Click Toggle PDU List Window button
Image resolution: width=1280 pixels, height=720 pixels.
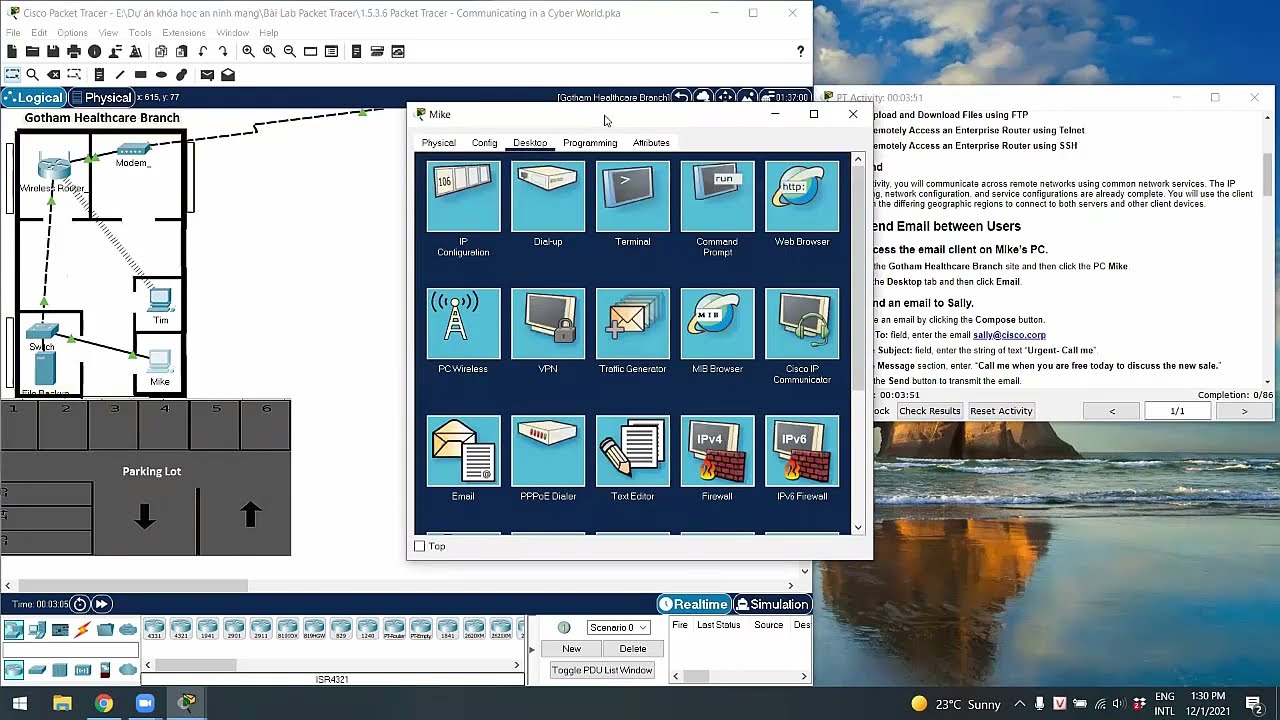(x=602, y=670)
